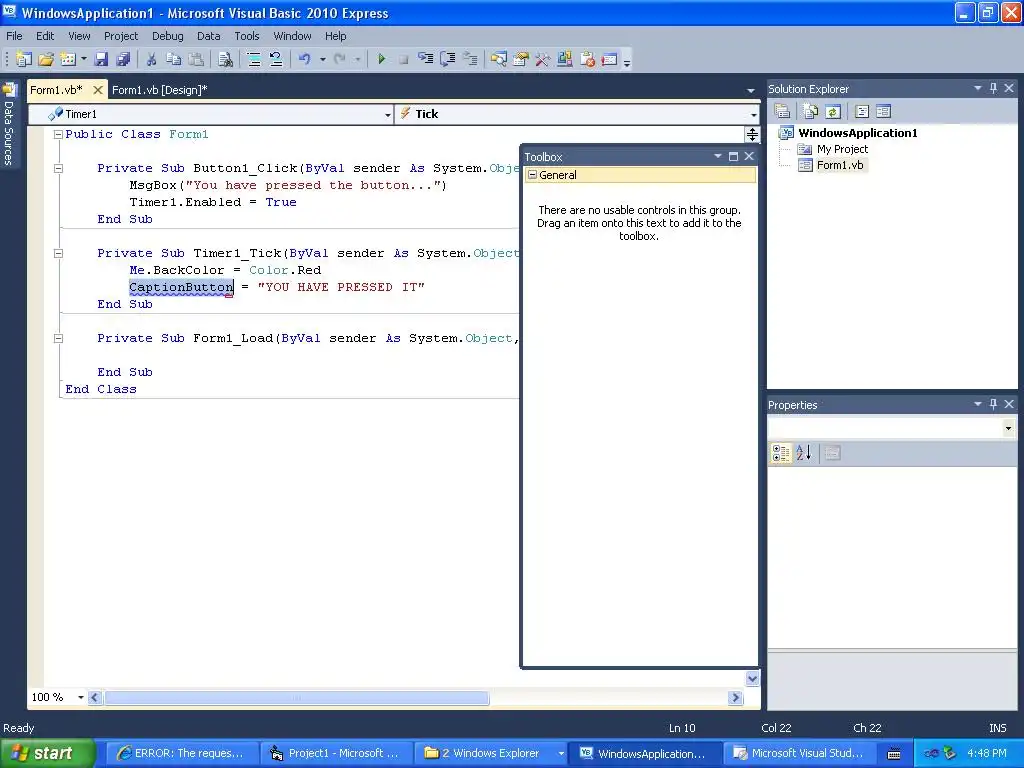Open Solution Explorer from the toolbar icon
The image size is (1024, 768).
point(499,59)
